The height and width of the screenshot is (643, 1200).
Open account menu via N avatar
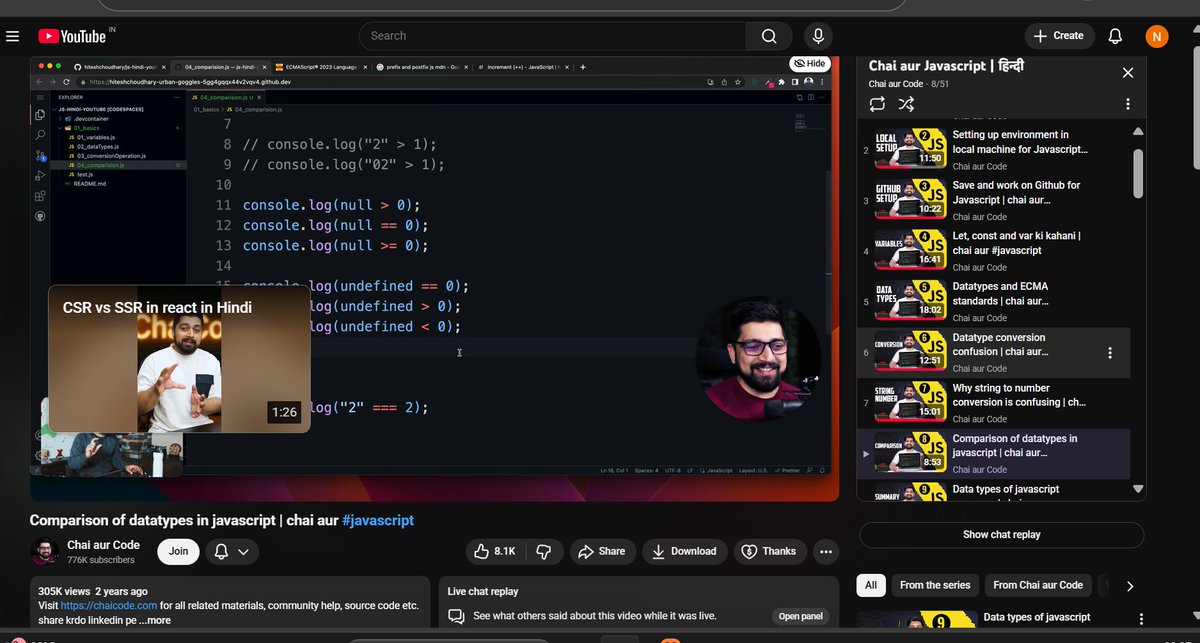point(1156,37)
